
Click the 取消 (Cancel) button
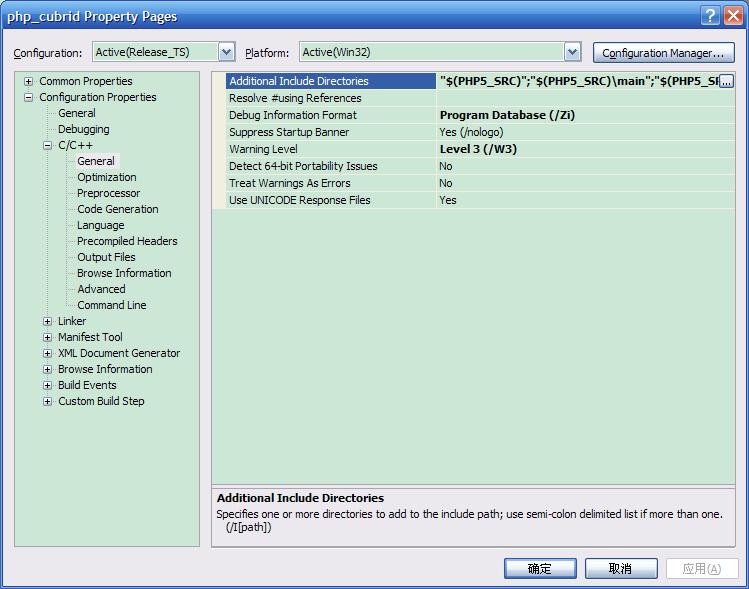621,568
